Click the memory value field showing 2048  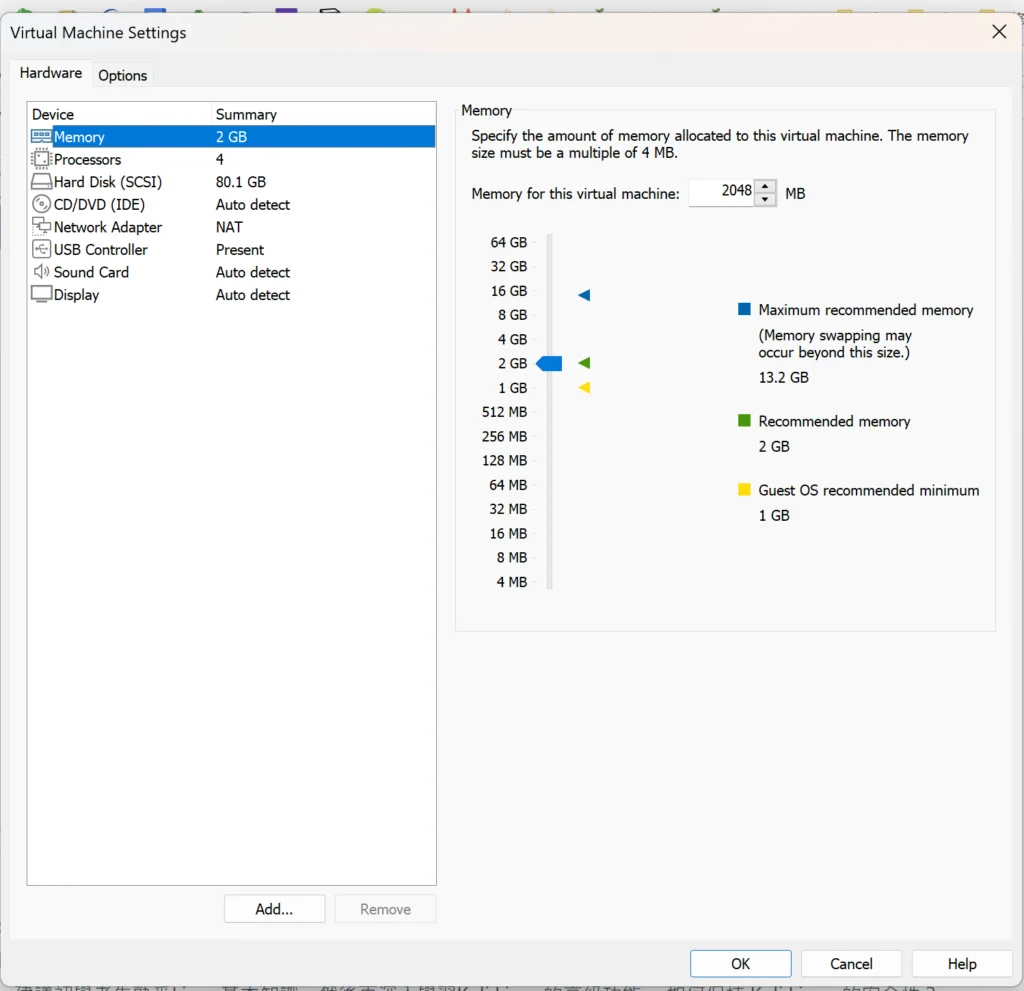pyautogui.click(x=721, y=192)
